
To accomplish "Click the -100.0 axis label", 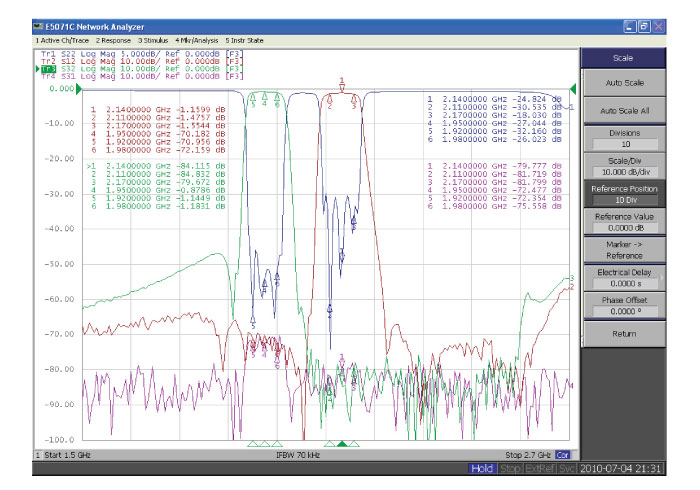I will 59,440.
